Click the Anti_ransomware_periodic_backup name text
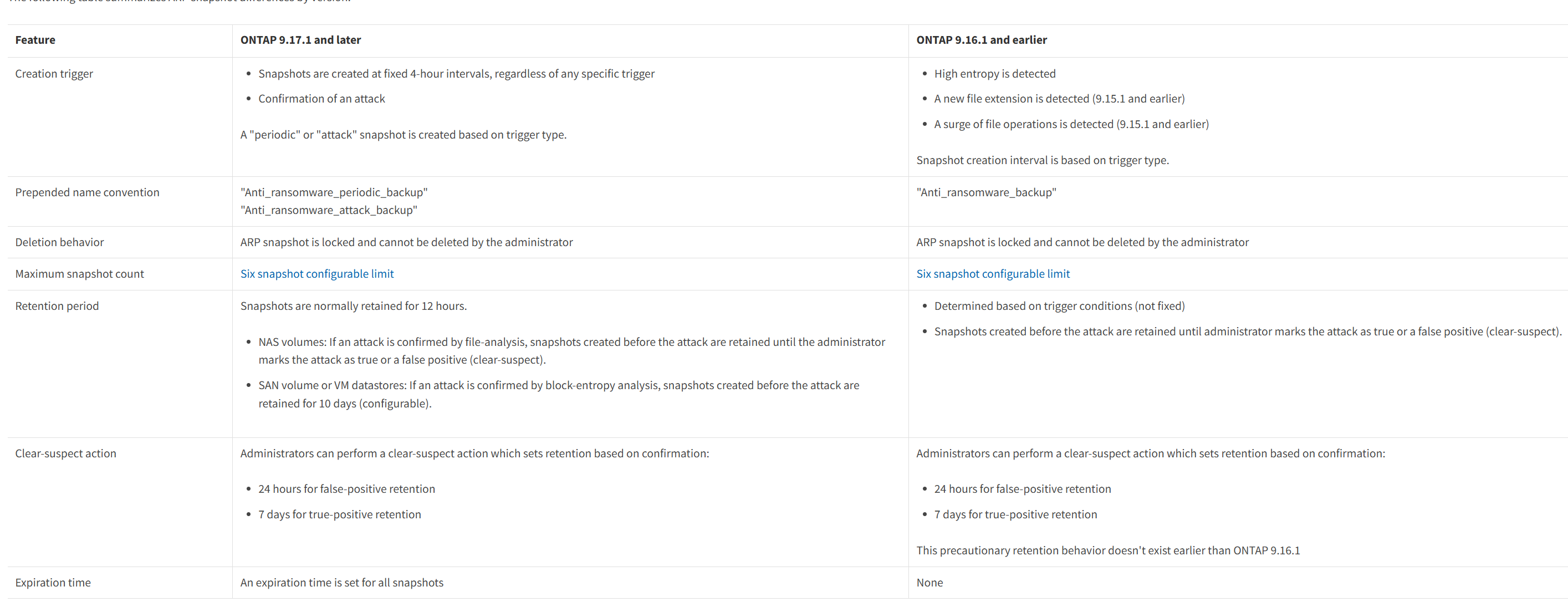 tap(334, 192)
